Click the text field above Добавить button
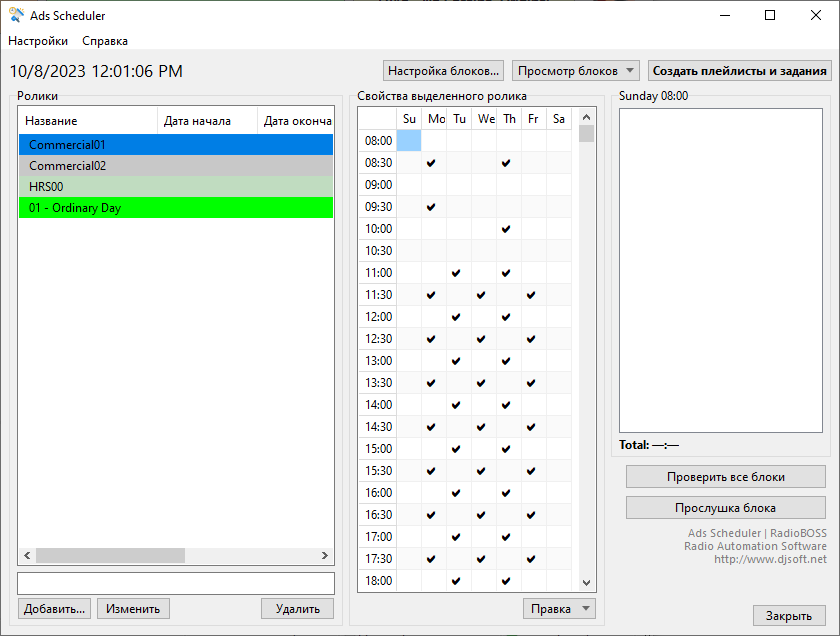The image size is (840, 636). click(x=176, y=583)
